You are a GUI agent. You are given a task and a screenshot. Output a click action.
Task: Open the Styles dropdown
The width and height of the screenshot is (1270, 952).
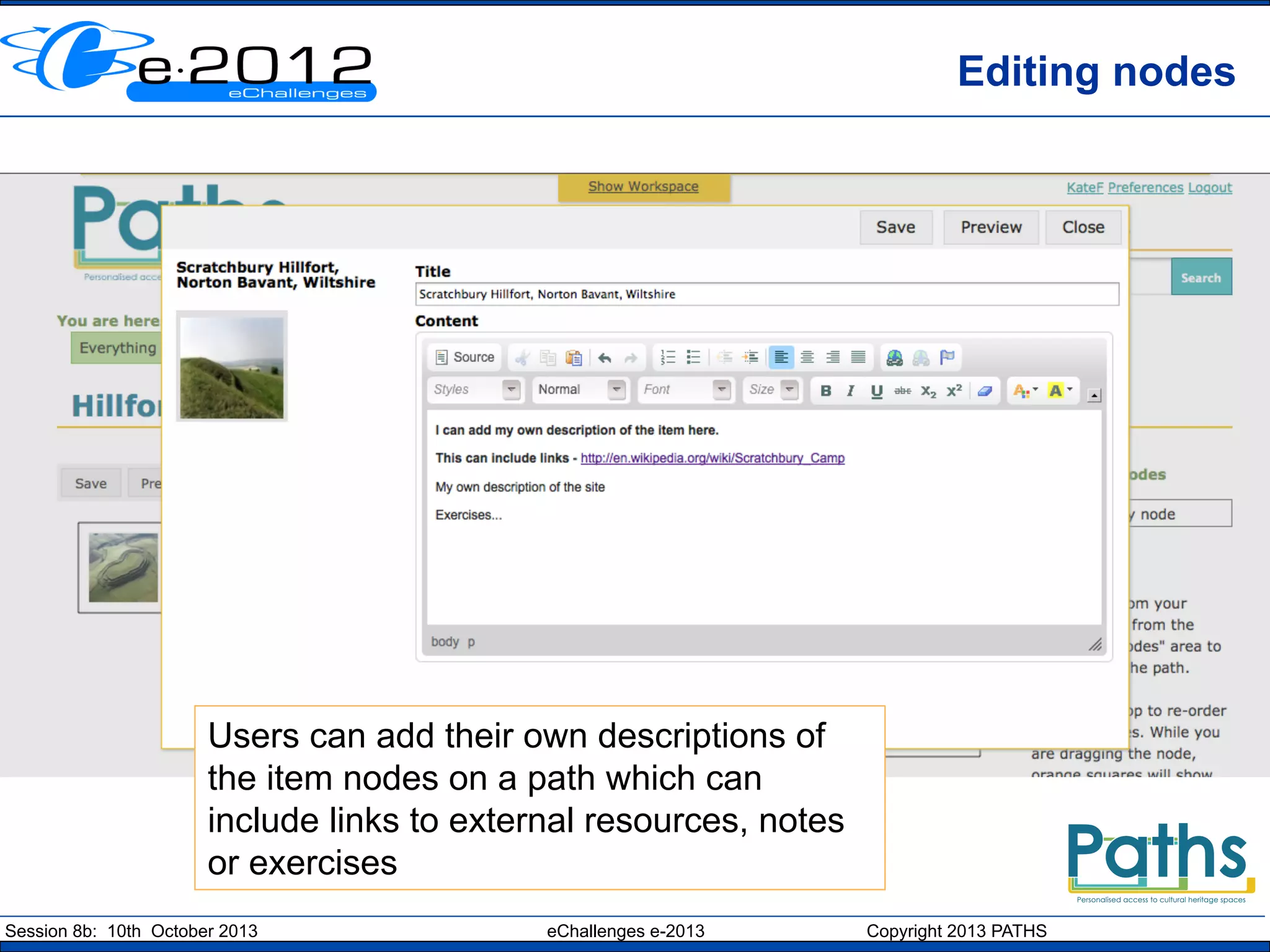[x=476, y=390]
